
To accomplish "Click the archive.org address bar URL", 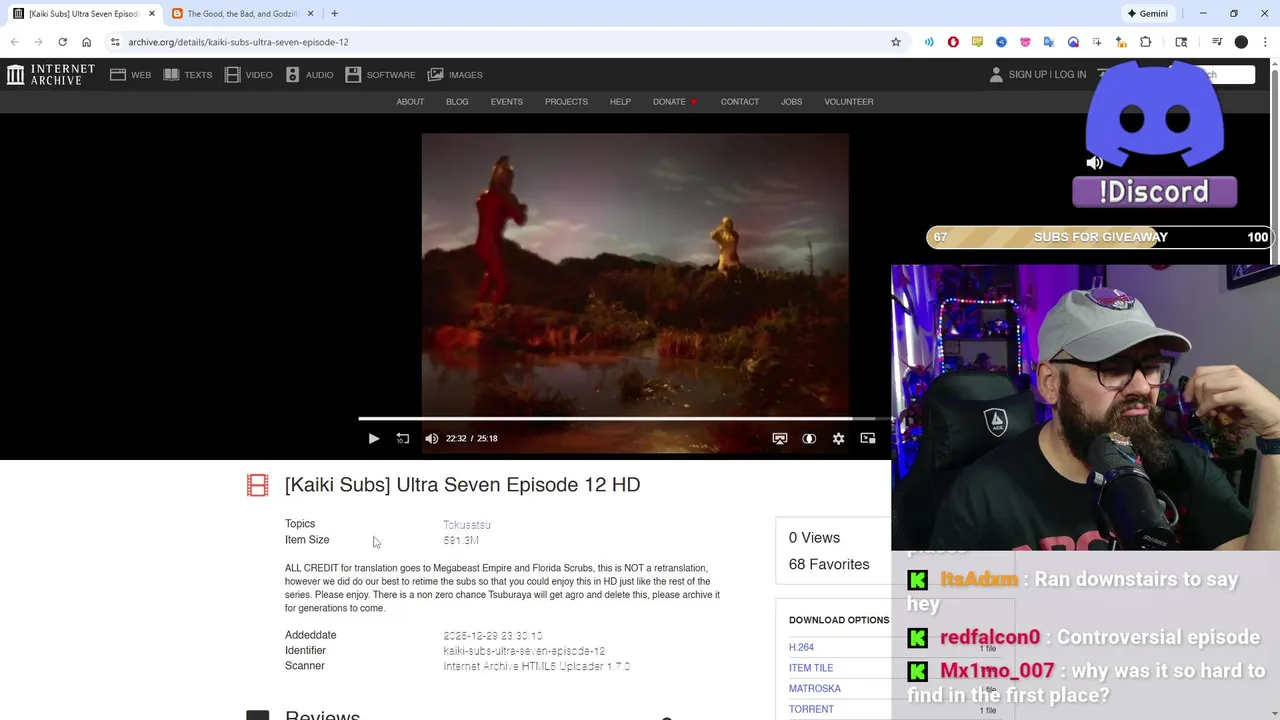I will 238,42.
